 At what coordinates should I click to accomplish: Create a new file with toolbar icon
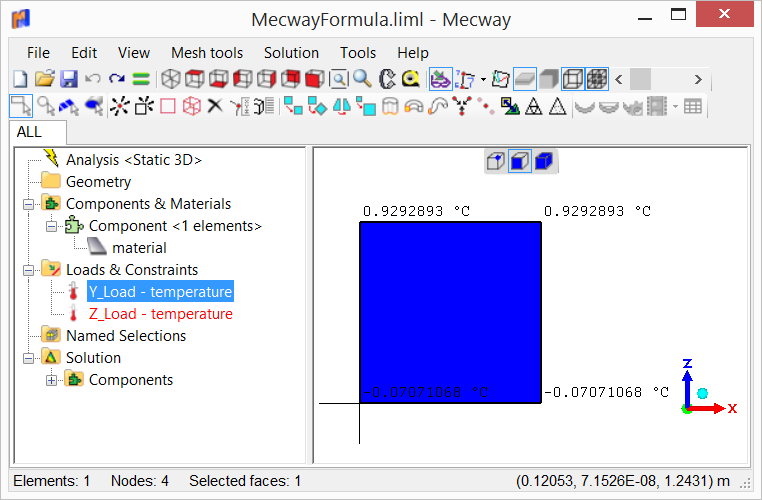click(21, 79)
